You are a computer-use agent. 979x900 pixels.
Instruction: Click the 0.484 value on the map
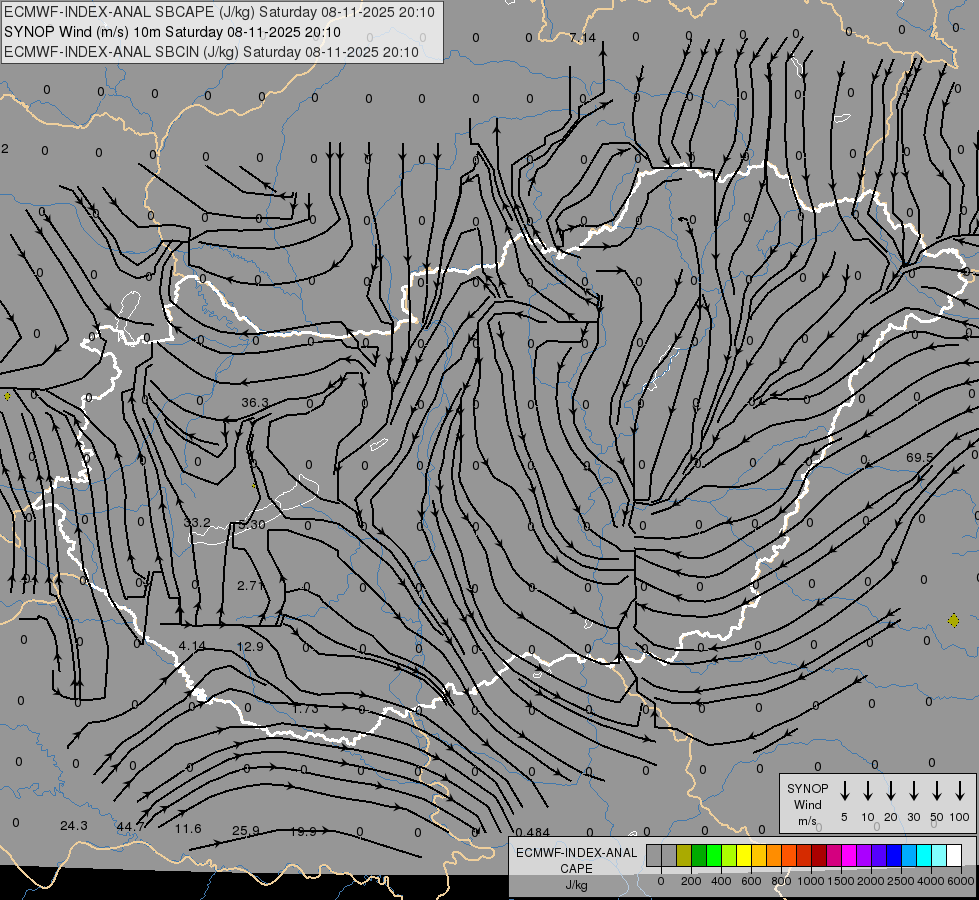(x=533, y=832)
